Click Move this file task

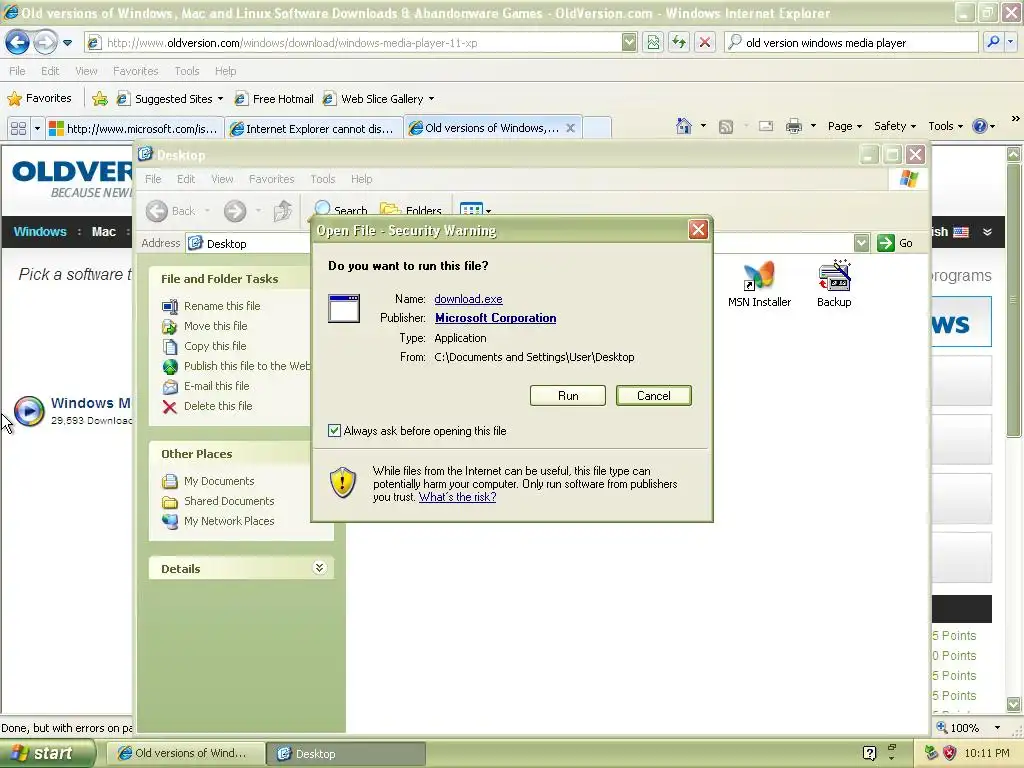(216, 326)
